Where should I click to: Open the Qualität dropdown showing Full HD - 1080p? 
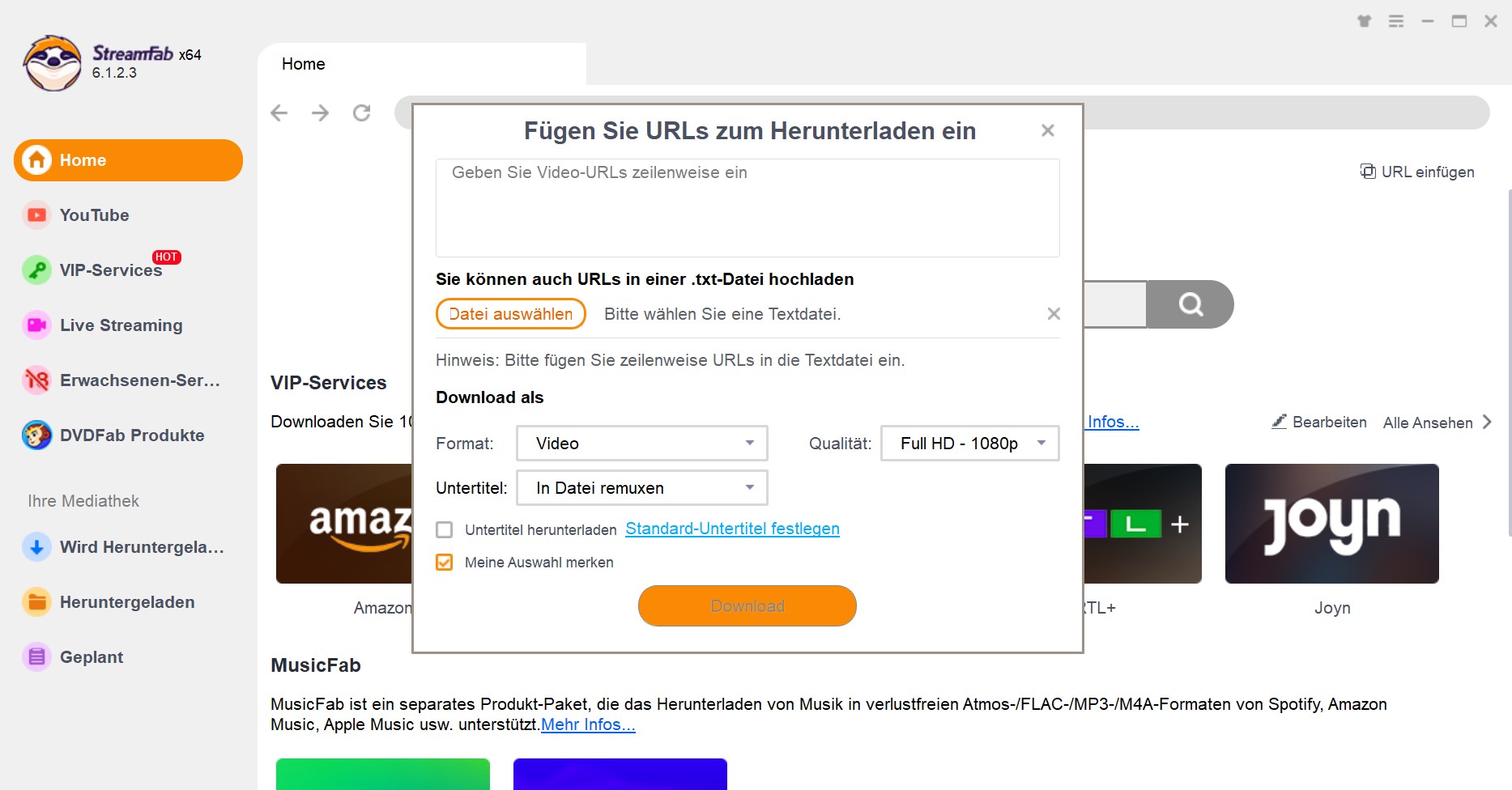click(x=970, y=444)
